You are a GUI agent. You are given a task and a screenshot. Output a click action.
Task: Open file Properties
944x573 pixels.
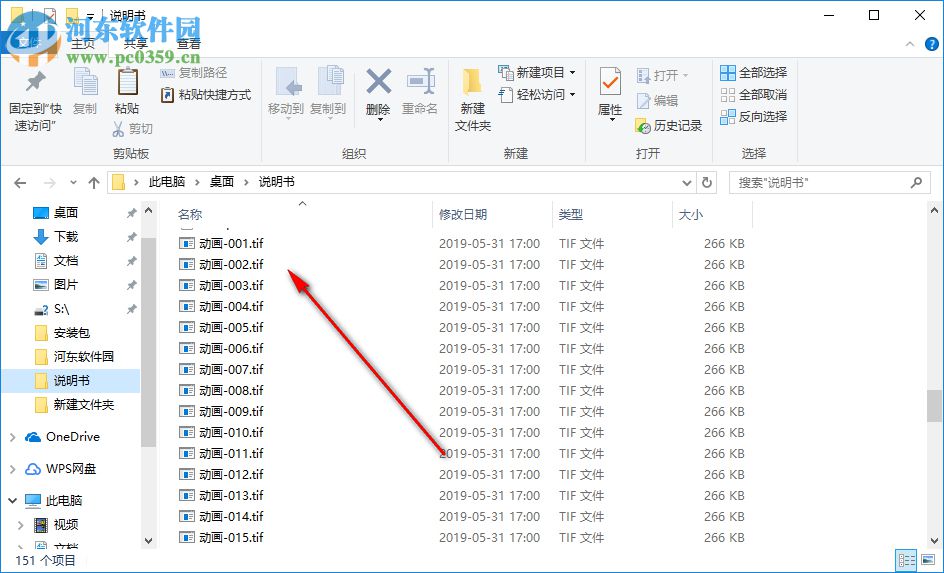[x=610, y=94]
